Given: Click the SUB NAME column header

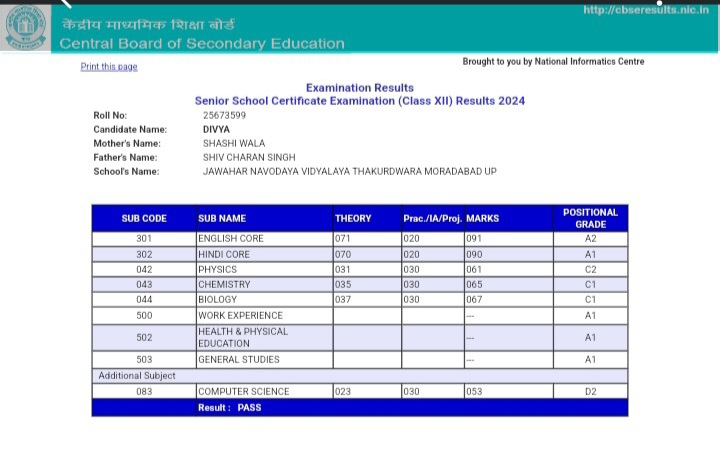Looking at the screenshot, I should 264,219.
